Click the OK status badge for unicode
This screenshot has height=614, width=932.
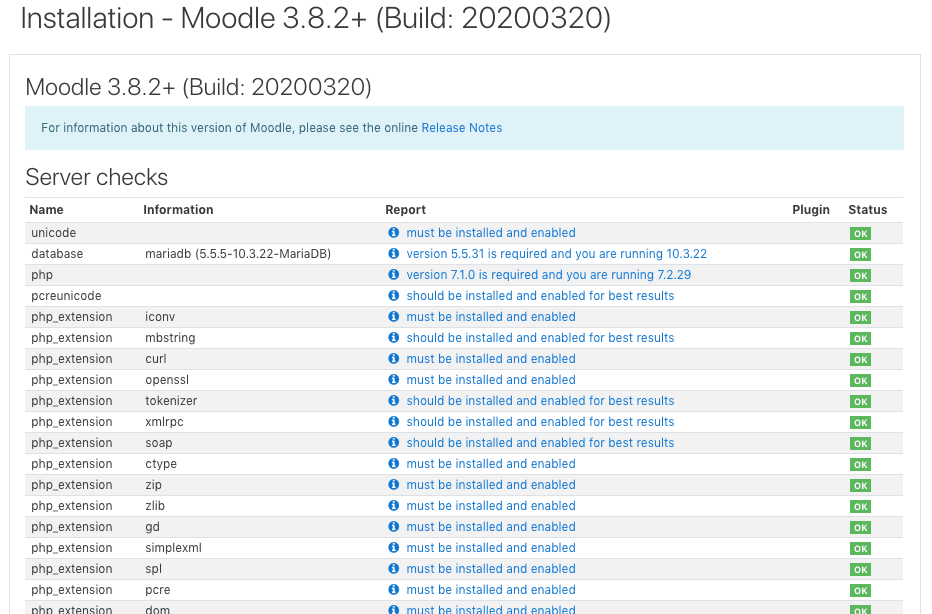click(860, 234)
